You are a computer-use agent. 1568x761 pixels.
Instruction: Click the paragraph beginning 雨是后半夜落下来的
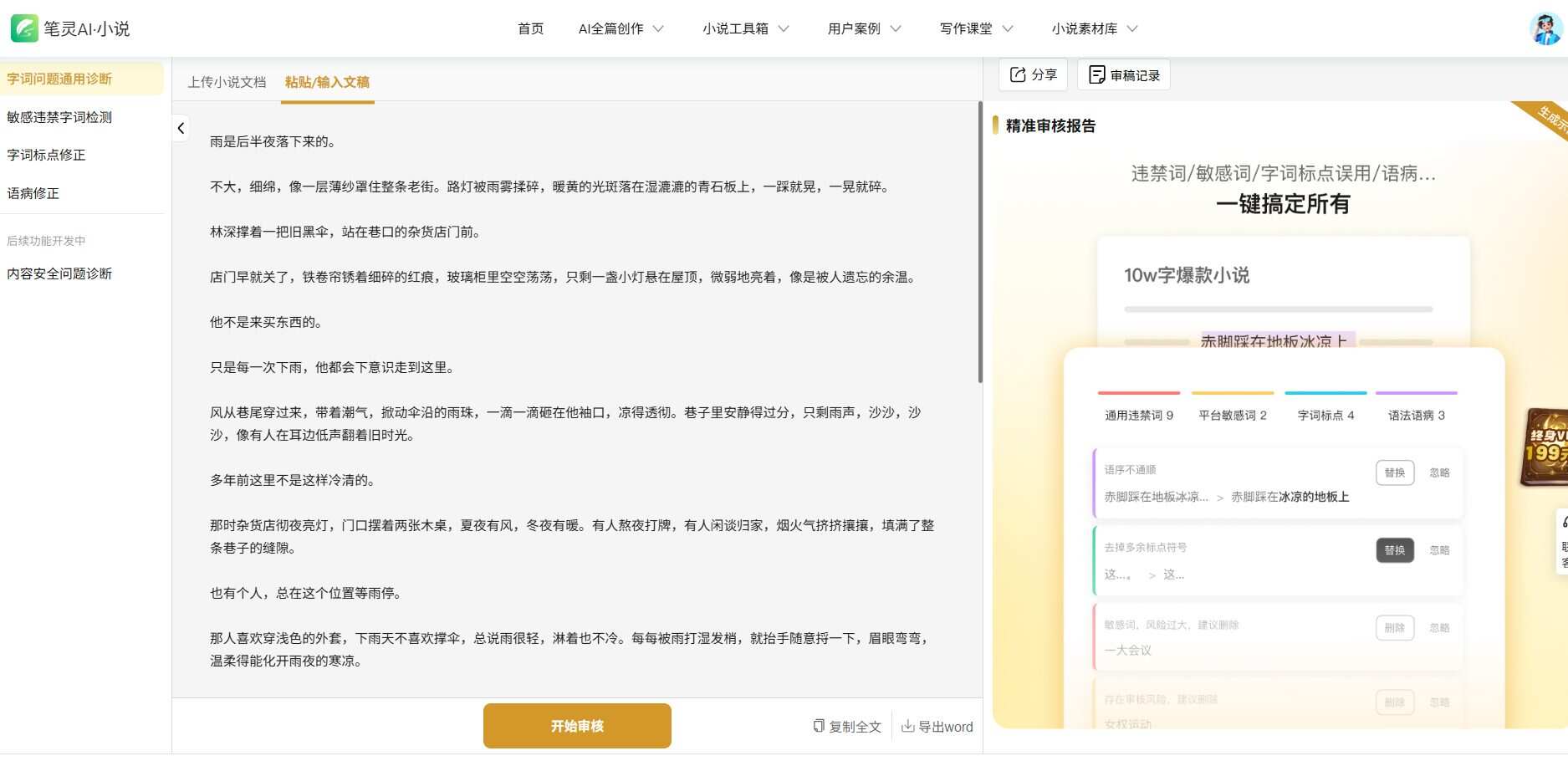(x=275, y=141)
